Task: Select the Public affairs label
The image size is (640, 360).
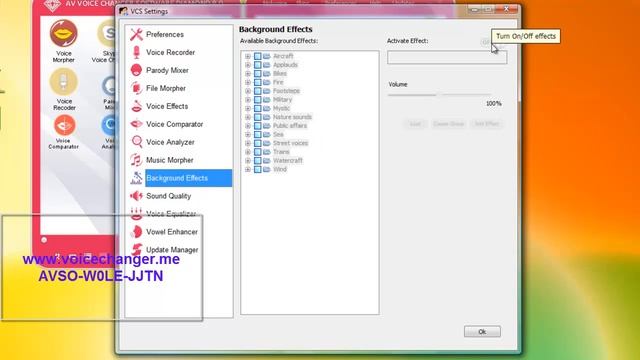Action: 290,126
